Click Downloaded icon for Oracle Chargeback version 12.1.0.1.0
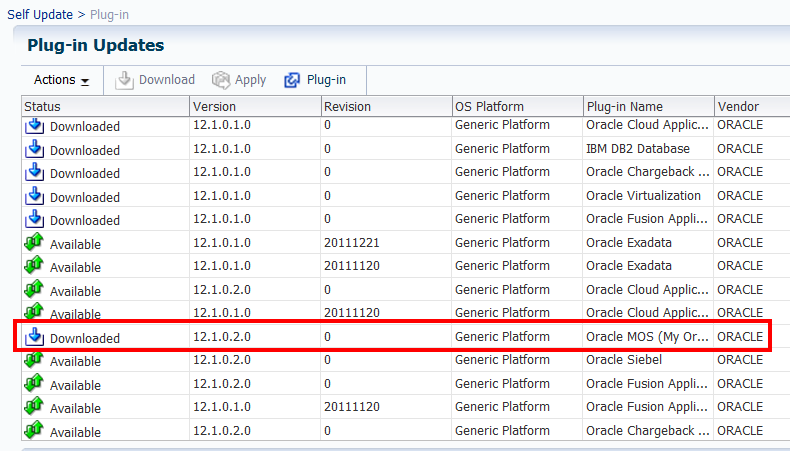This screenshot has width=790, height=451. (x=34, y=172)
